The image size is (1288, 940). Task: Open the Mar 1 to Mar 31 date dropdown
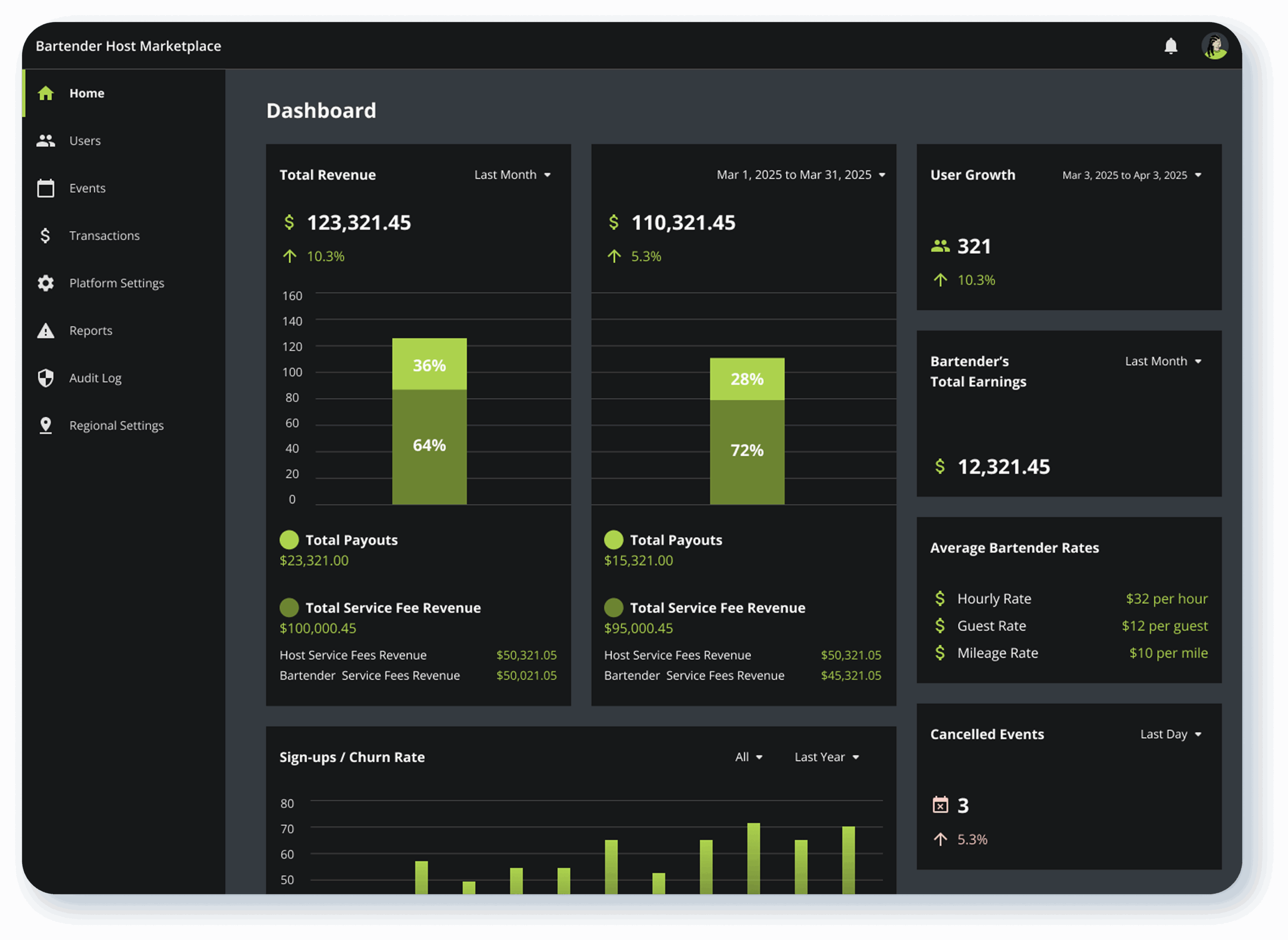tap(800, 175)
